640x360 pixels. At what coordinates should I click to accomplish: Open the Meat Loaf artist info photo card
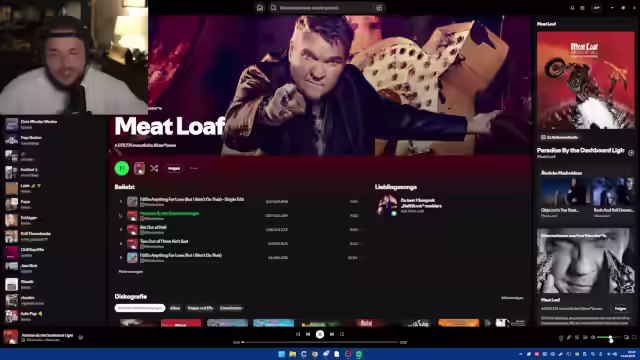586,261
